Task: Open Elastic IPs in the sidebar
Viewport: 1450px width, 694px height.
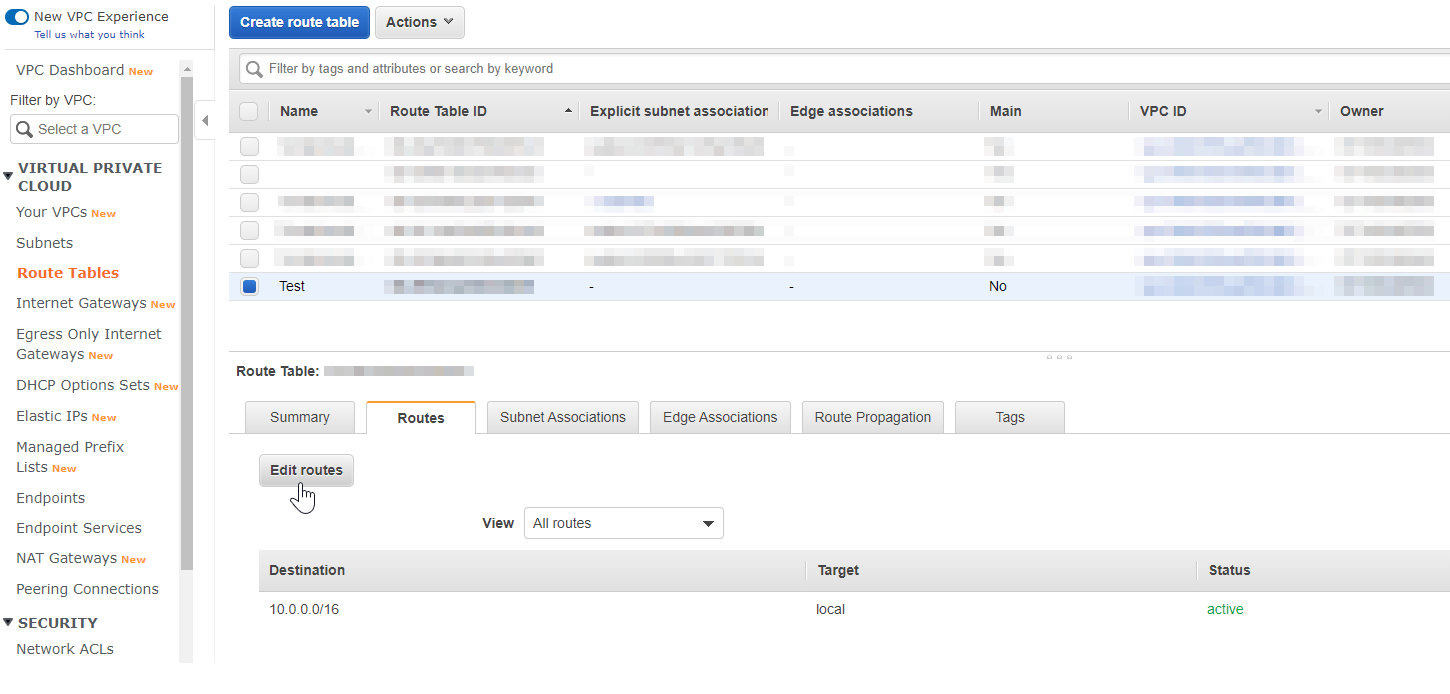Action: pyautogui.click(x=52, y=416)
